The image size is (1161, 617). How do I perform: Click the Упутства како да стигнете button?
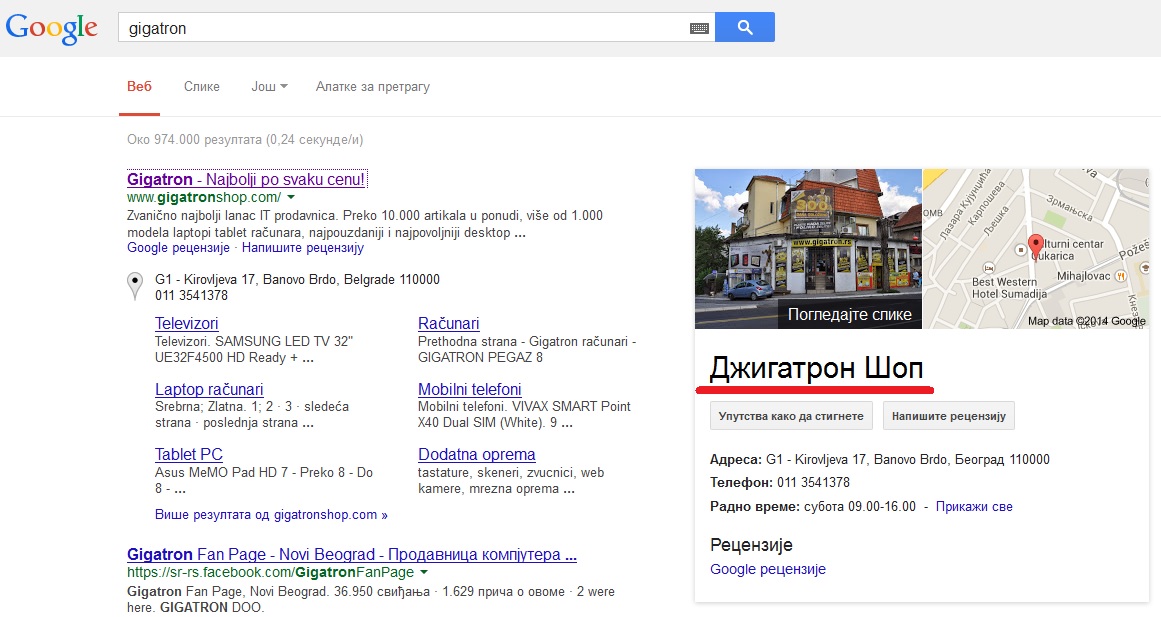pyautogui.click(x=791, y=416)
